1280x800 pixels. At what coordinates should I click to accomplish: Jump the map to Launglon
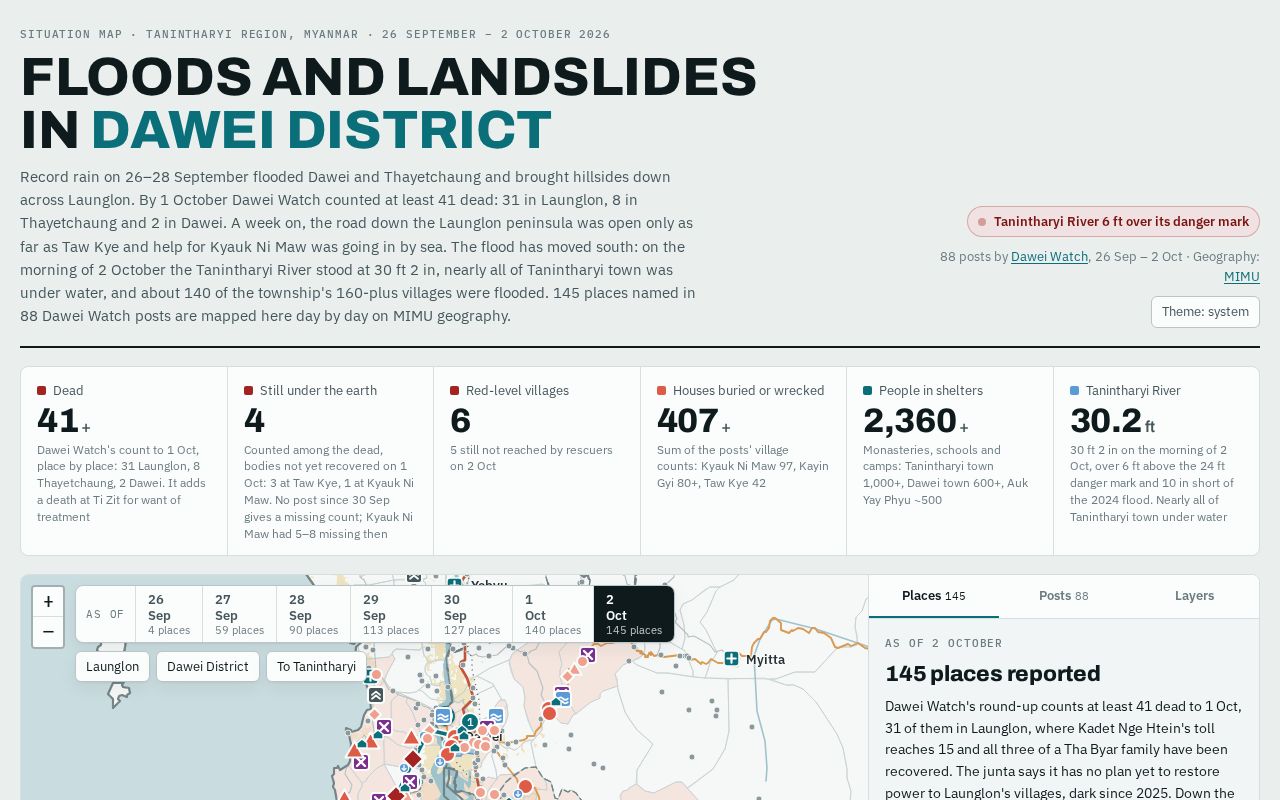[113, 667]
